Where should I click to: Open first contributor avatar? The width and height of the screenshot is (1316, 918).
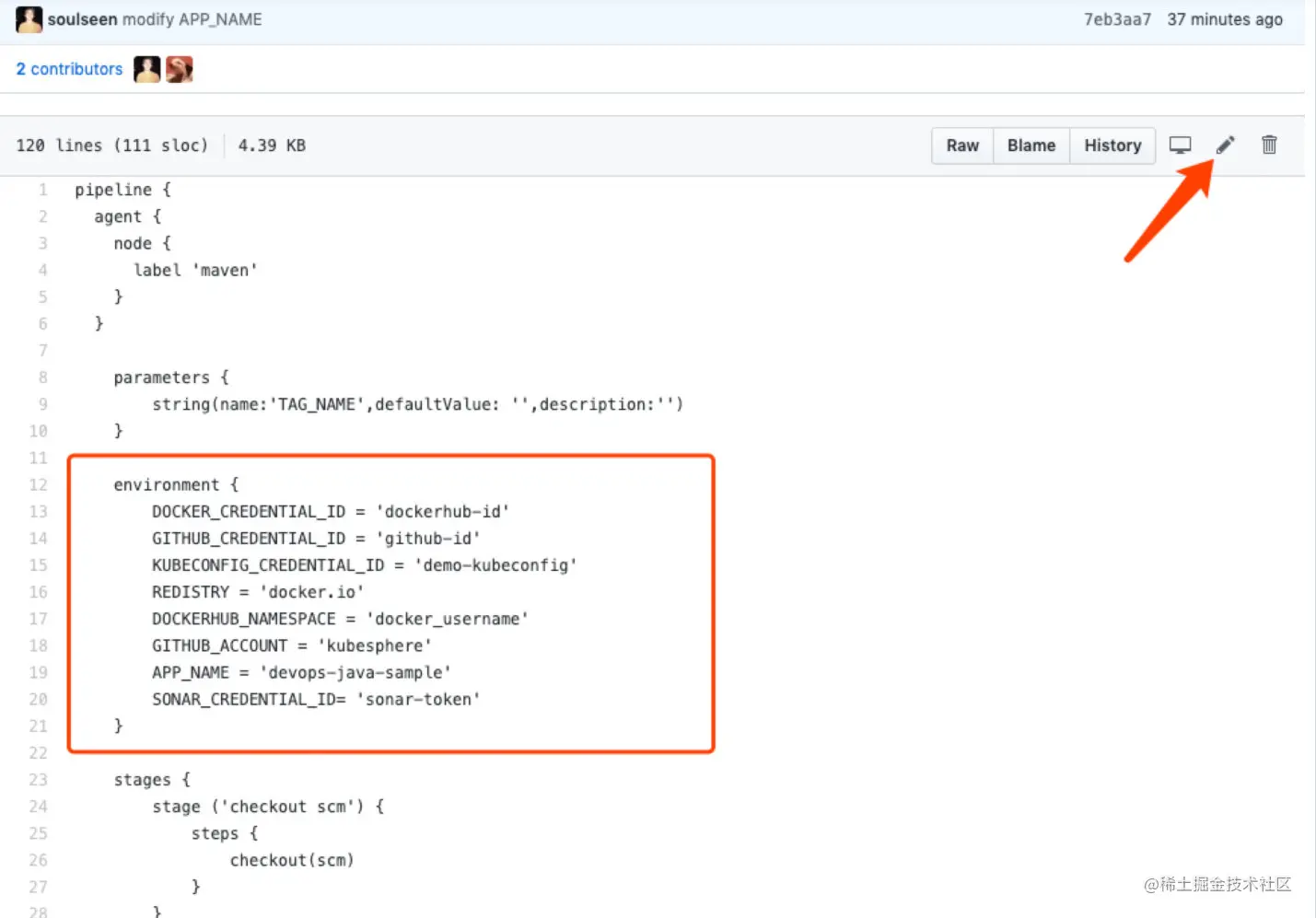click(147, 69)
